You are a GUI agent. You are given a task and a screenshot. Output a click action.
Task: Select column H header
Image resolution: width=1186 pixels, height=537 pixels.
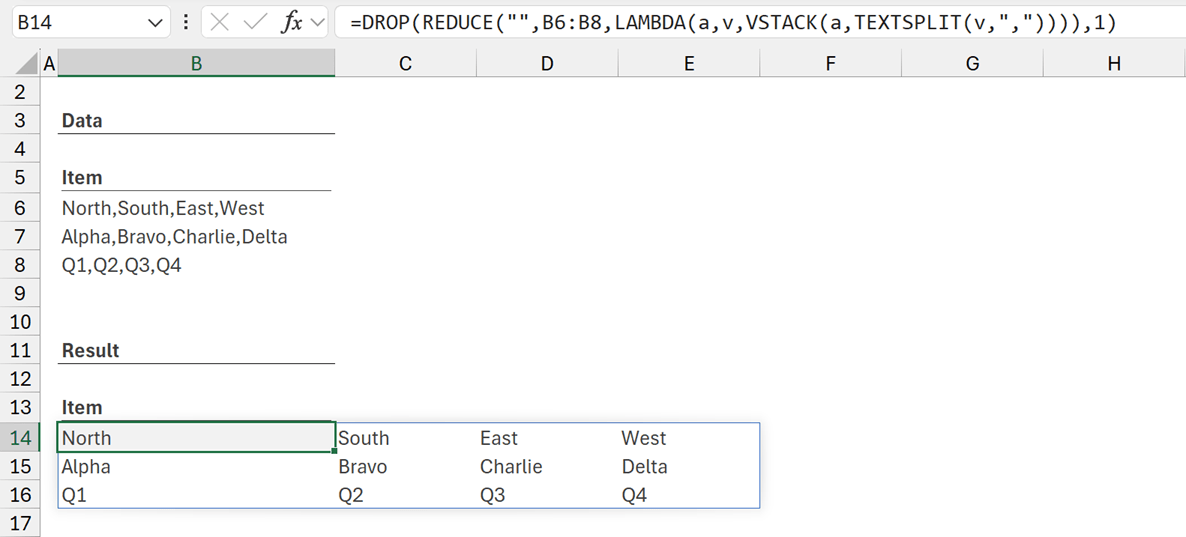pos(1114,64)
